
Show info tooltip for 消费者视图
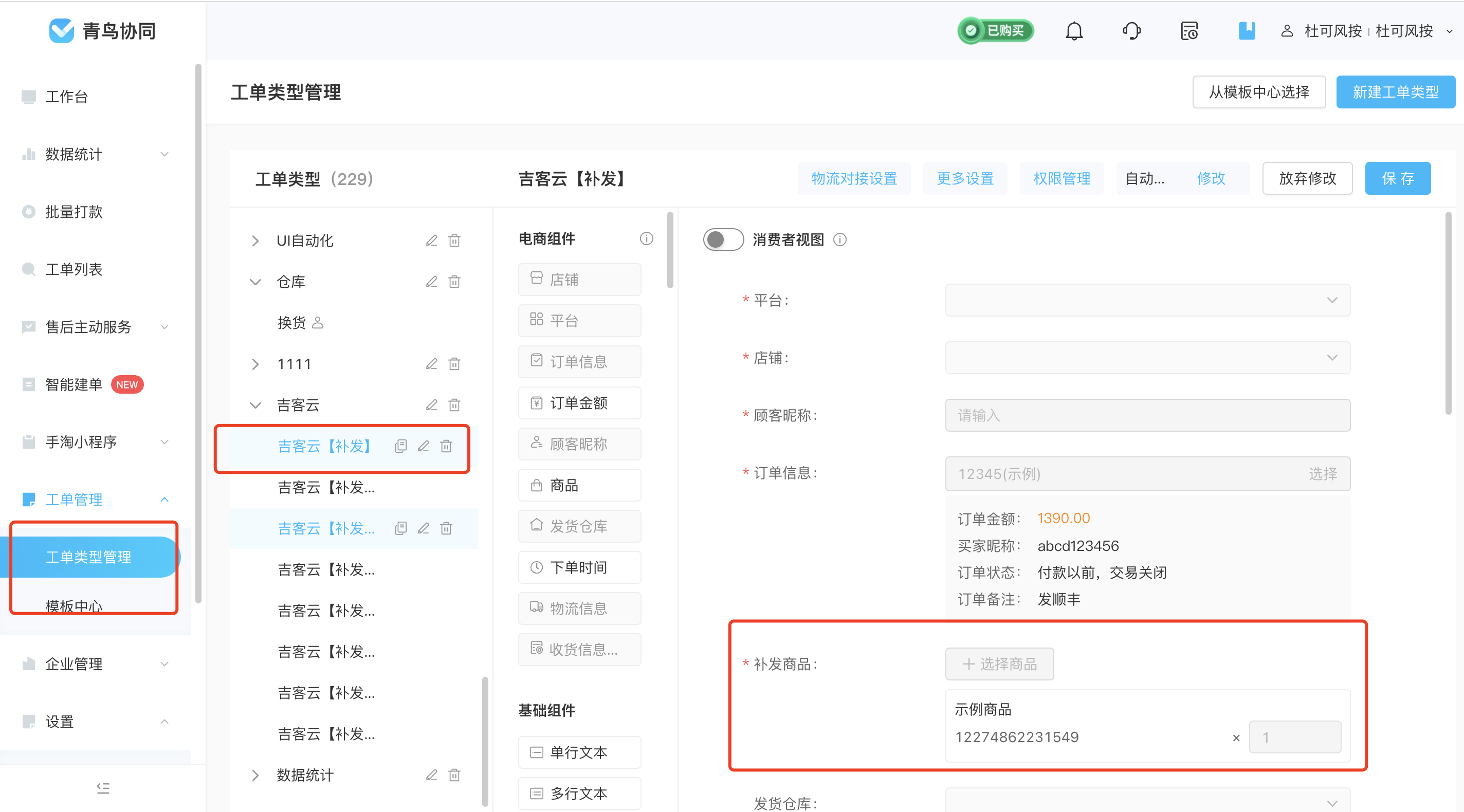point(839,240)
